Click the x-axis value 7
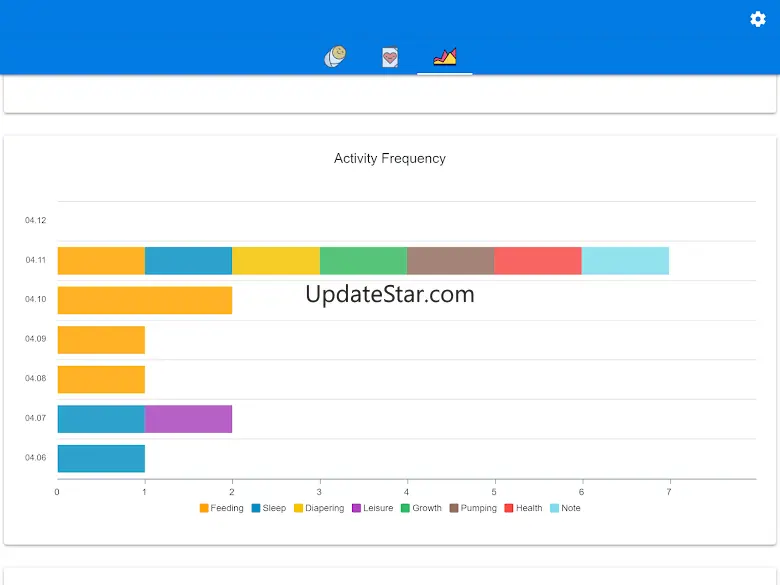The width and height of the screenshot is (780, 585). coord(669,492)
